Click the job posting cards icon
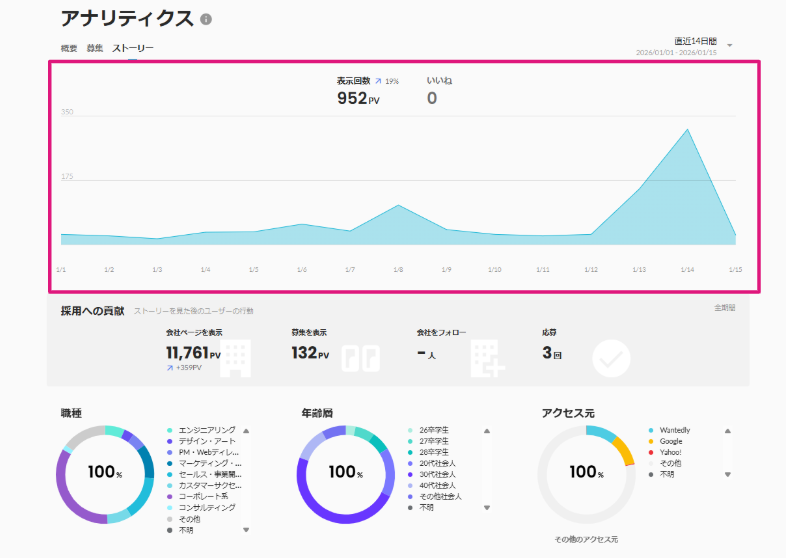This screenshot has width=786, height=558. coord(361,358)
